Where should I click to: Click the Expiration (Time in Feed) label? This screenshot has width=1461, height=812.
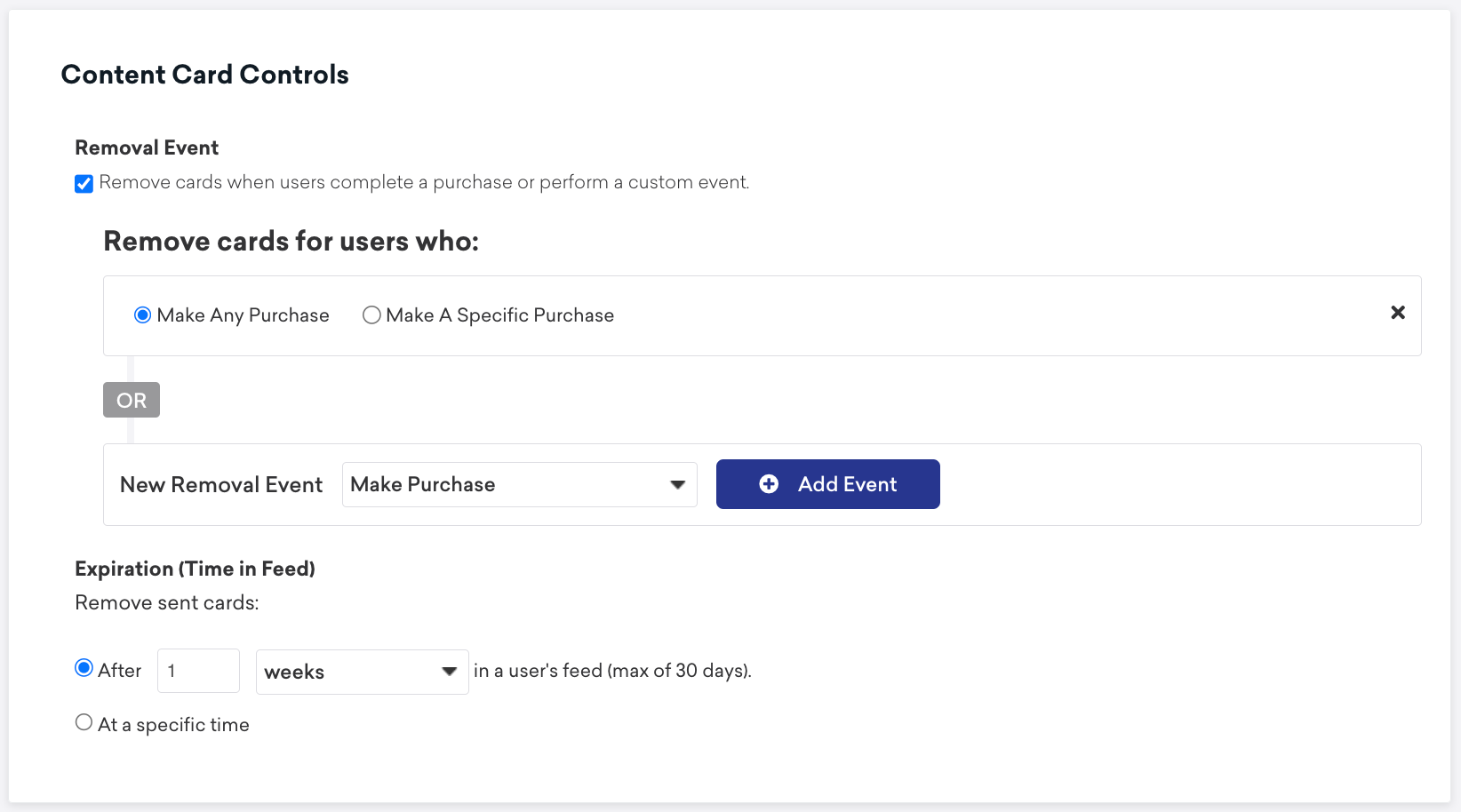pyautogui.click(x=195, y=569)
